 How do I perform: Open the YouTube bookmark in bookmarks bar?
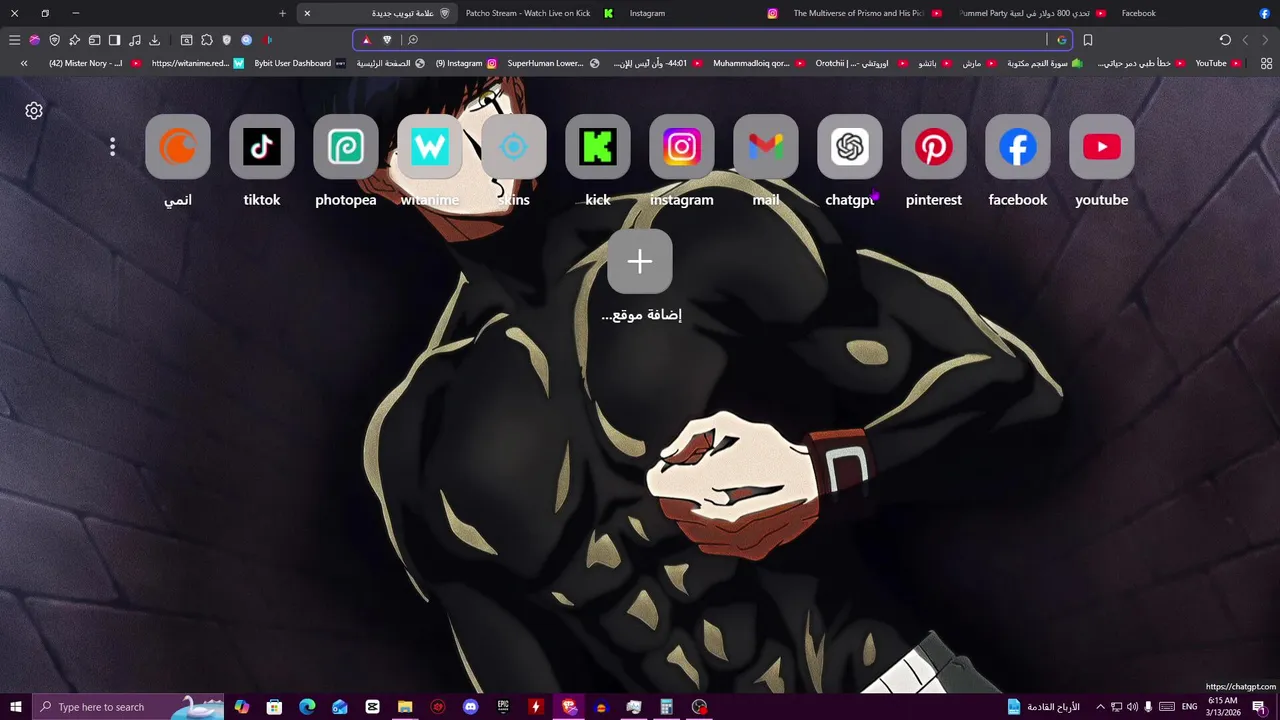pos(1218,63)
